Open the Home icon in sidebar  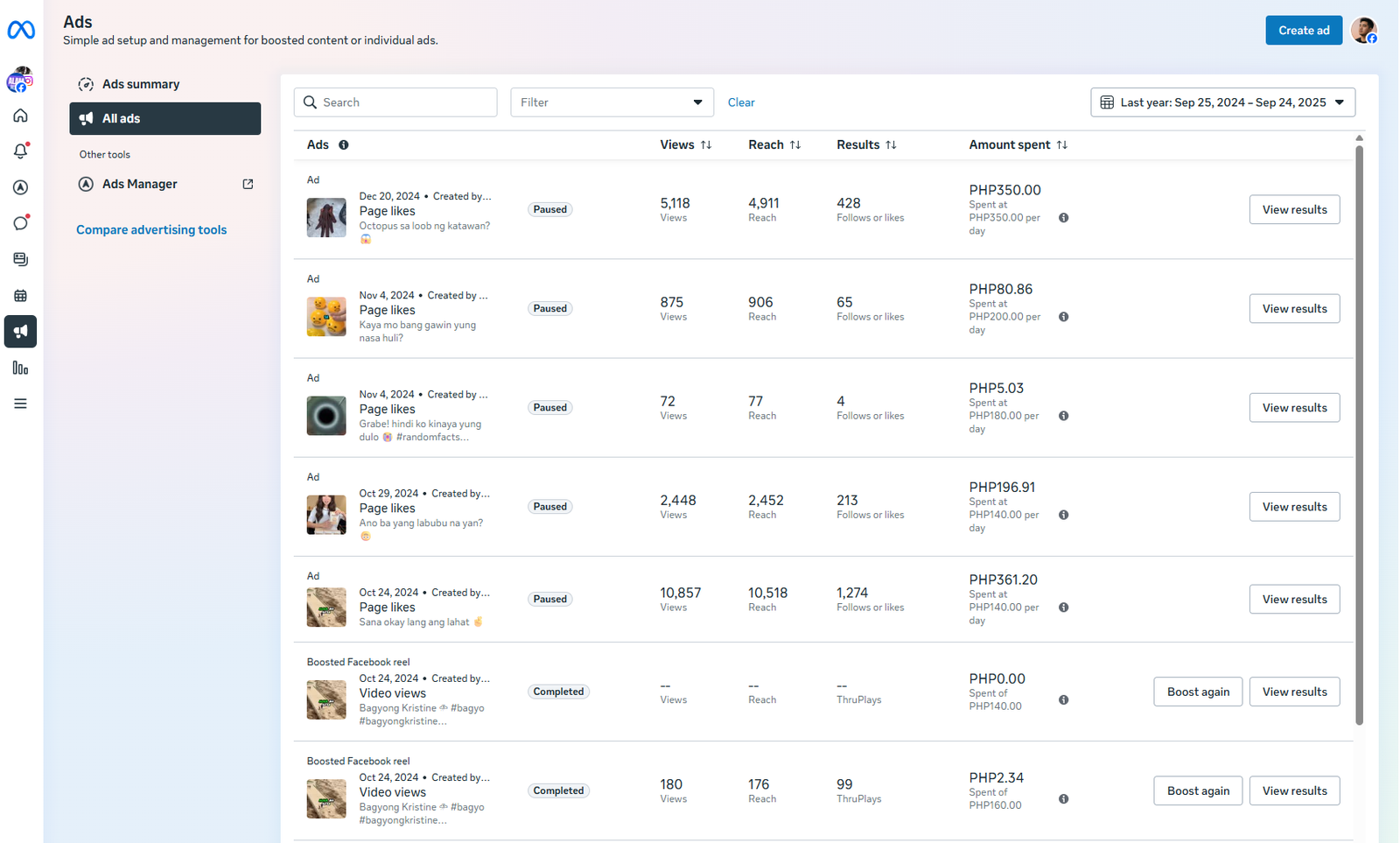[x=20, y=116]
